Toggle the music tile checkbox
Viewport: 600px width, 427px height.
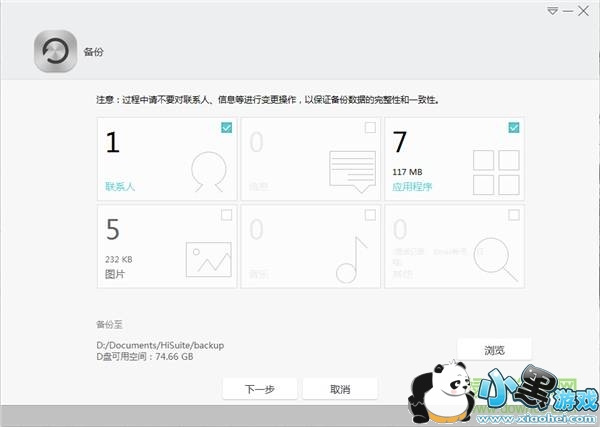[x=370, y=215]
